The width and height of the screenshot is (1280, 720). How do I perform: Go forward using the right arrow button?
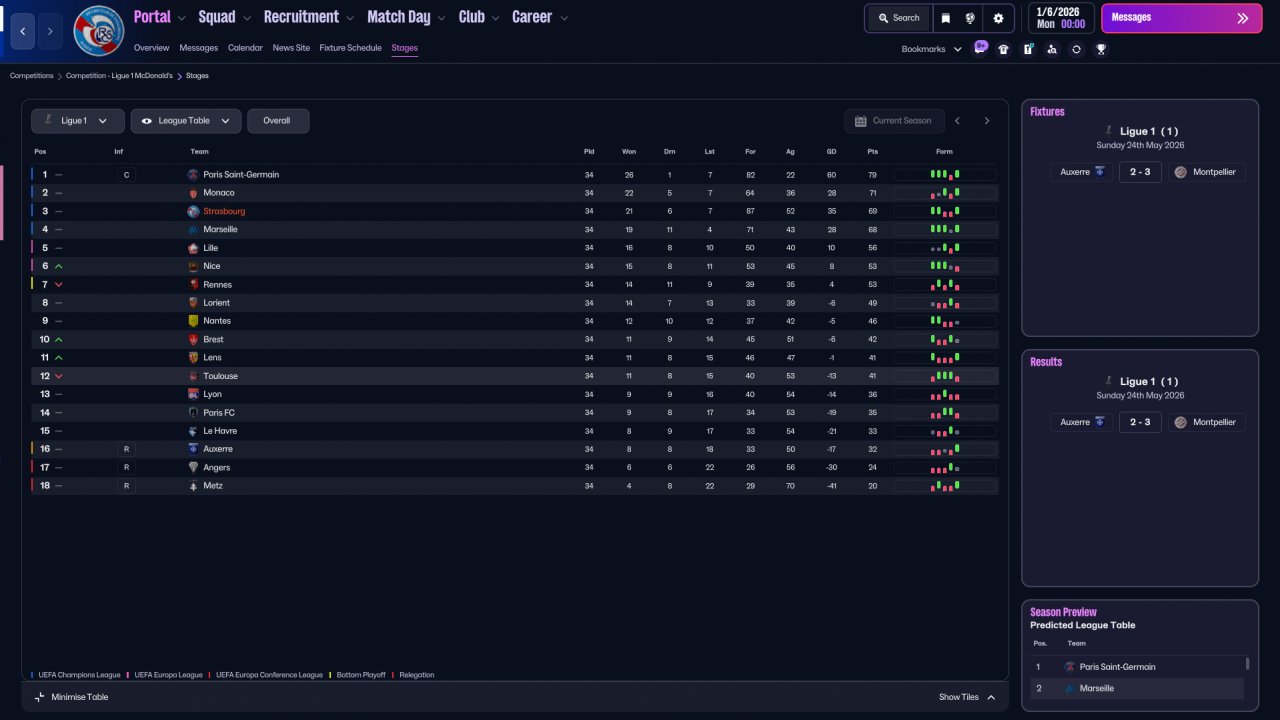point(50,32)
